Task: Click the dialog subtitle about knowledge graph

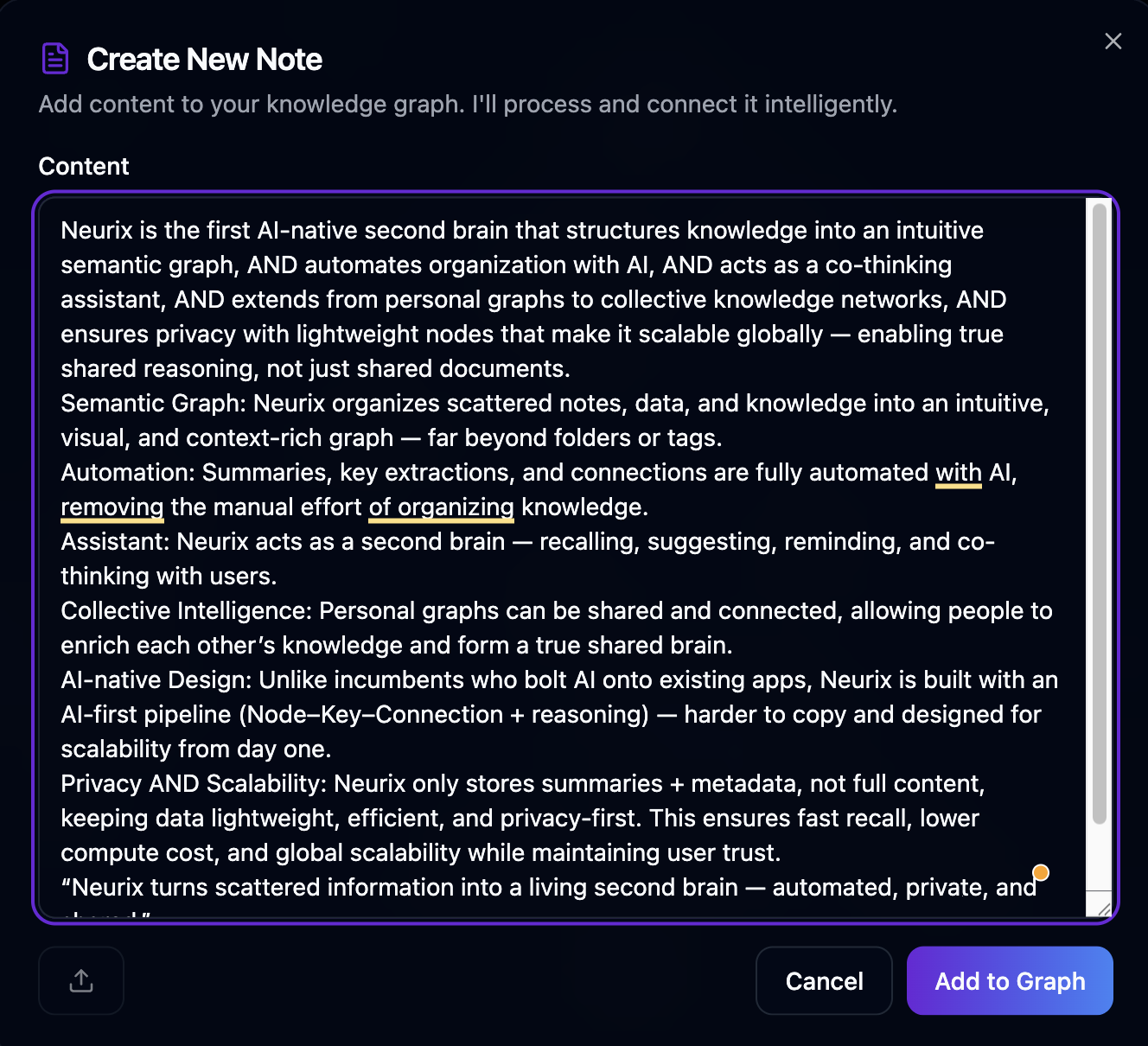Action: point(468,104)
